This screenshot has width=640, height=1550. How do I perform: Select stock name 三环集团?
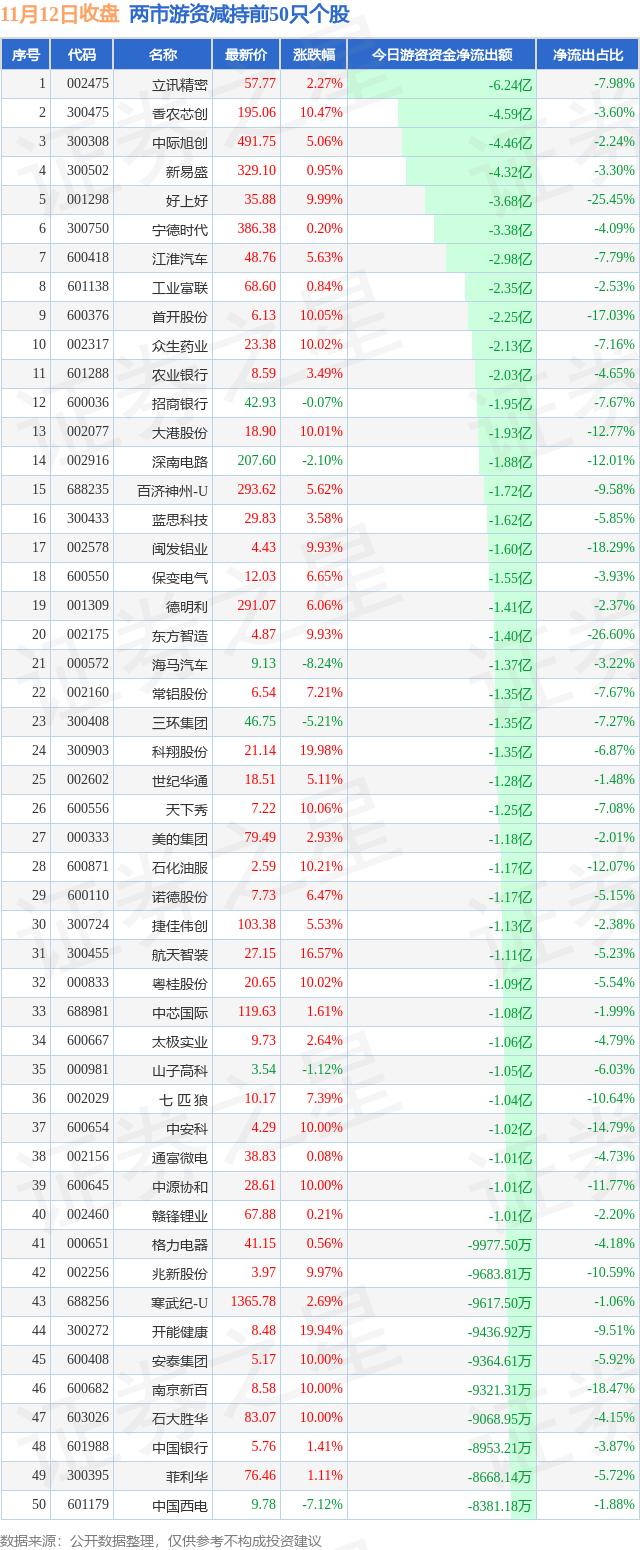(x=180, y=722)
